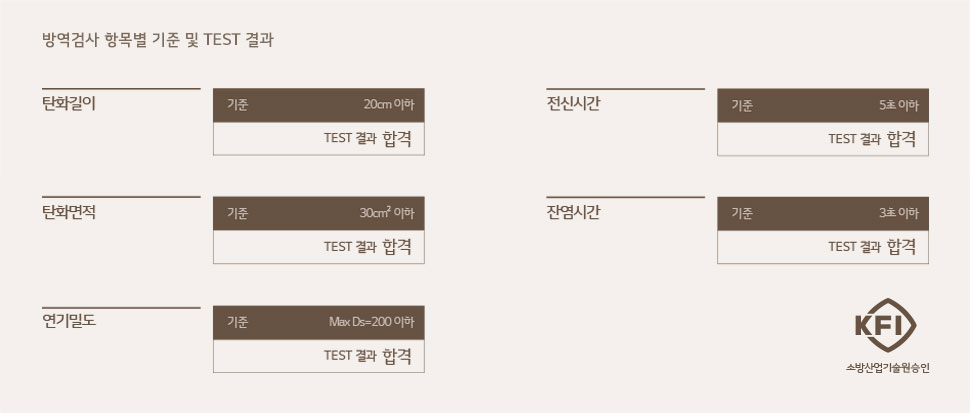970x413 pixels.
Task: Click 합격 result under 연기밀도
Action: tap(397, 356)
